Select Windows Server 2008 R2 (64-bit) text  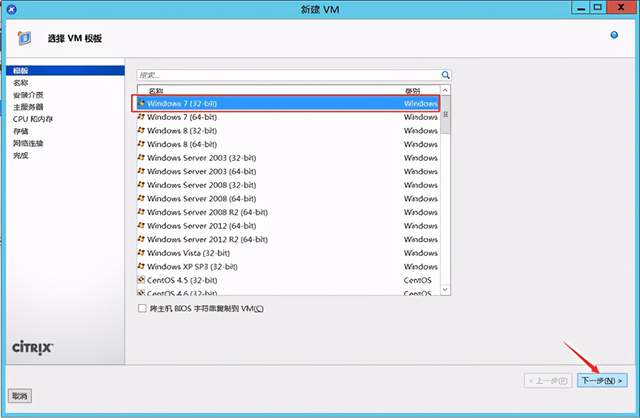pos(207,212)
